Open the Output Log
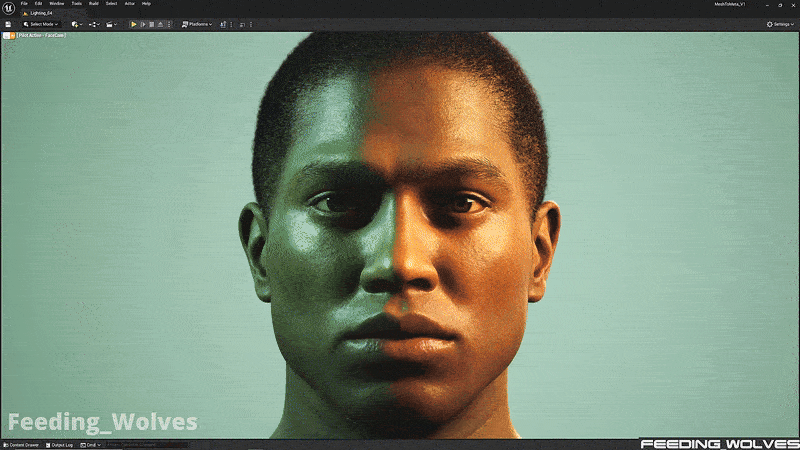 [59, 445]
